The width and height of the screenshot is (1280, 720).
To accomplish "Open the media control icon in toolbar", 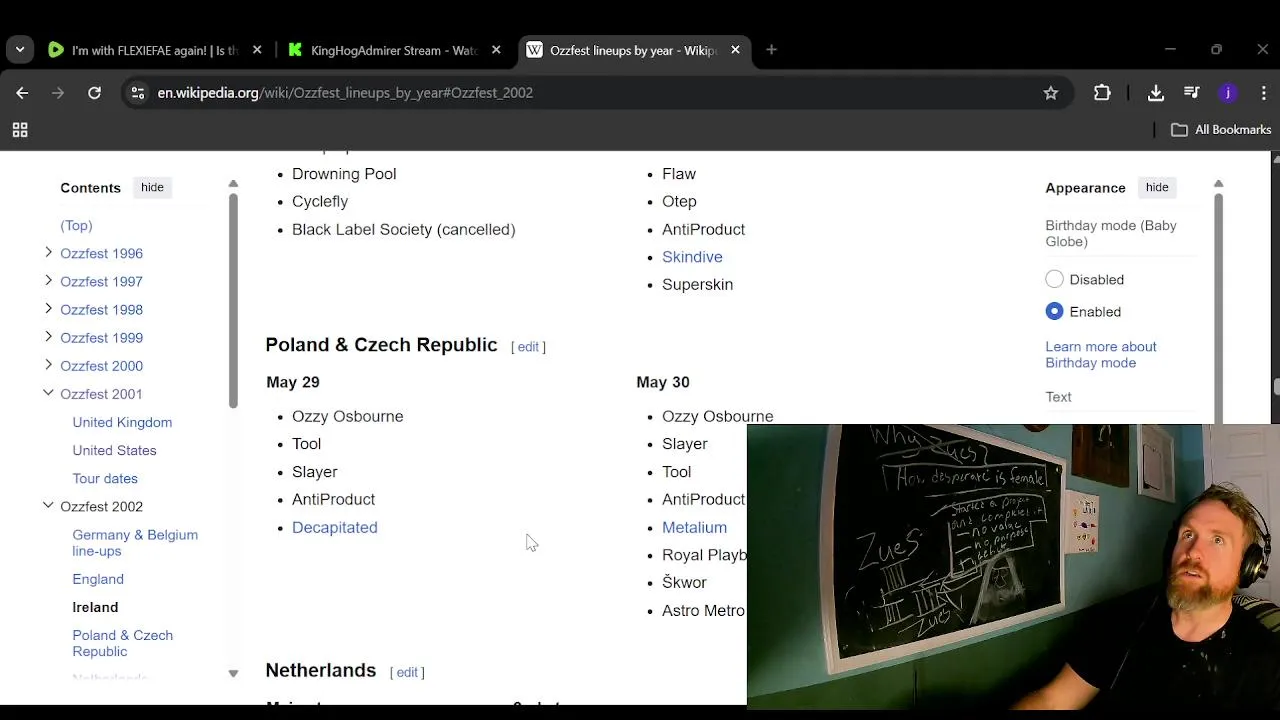I will [1191, 93].
